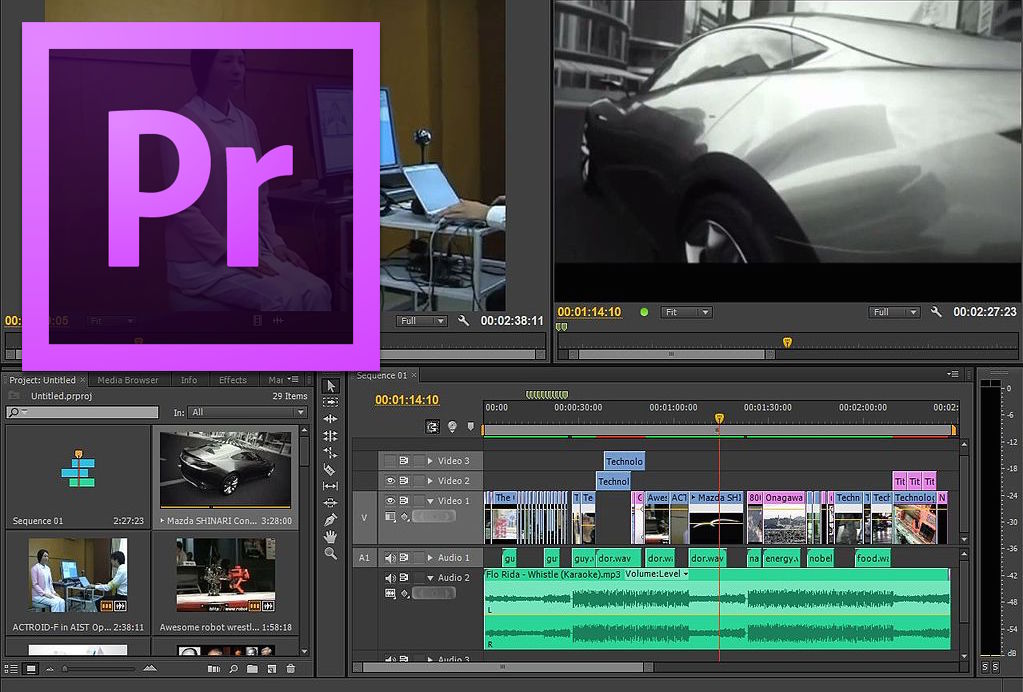Image resolution: width=1023 pixels, height=692 pixels.
Task: Switch to Media Browser tab
Action: pyautogui.click(x=128, y=380)
